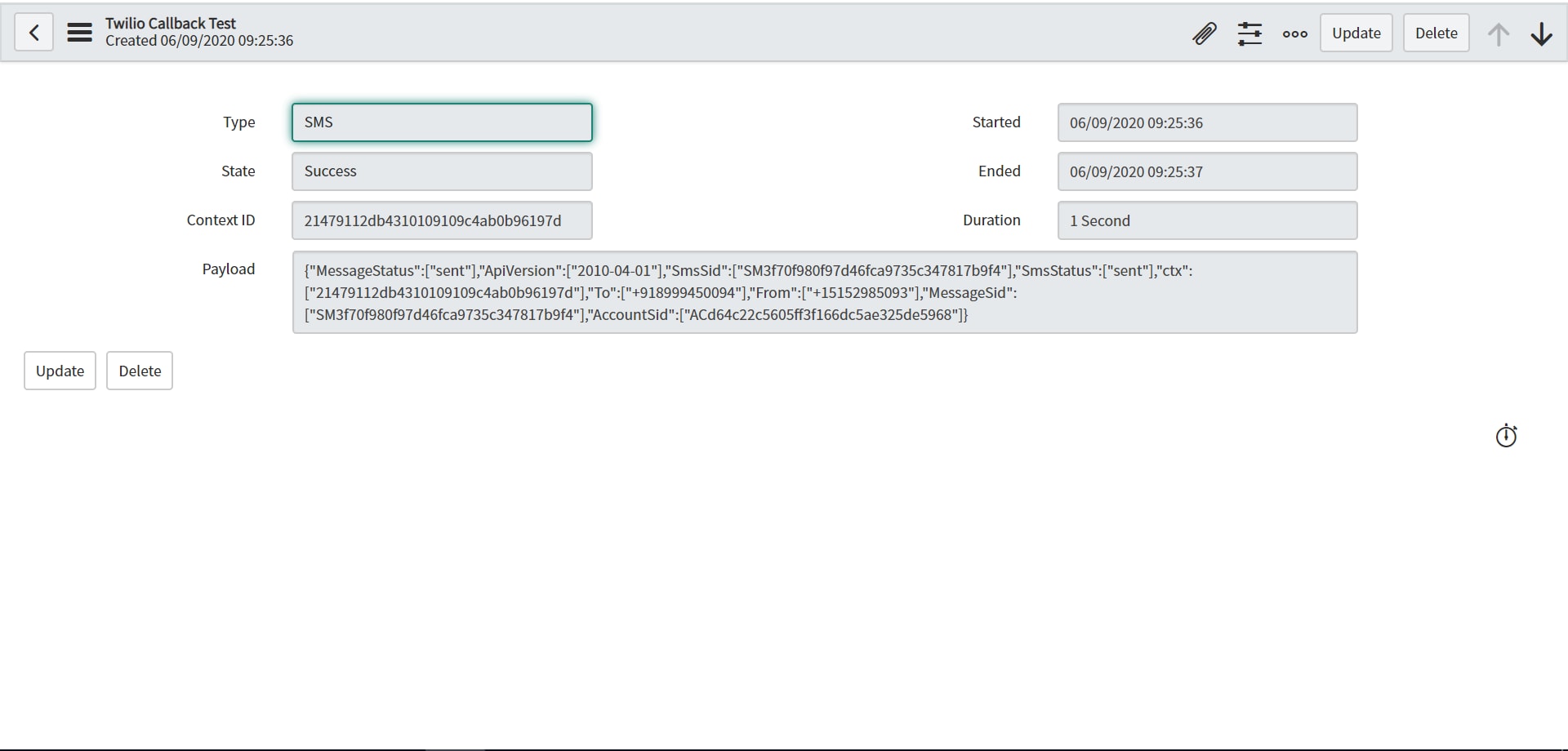The width and height of the screenshot is (1568, 751).
Task: Click the header Update button
Action: [1356, 33]
